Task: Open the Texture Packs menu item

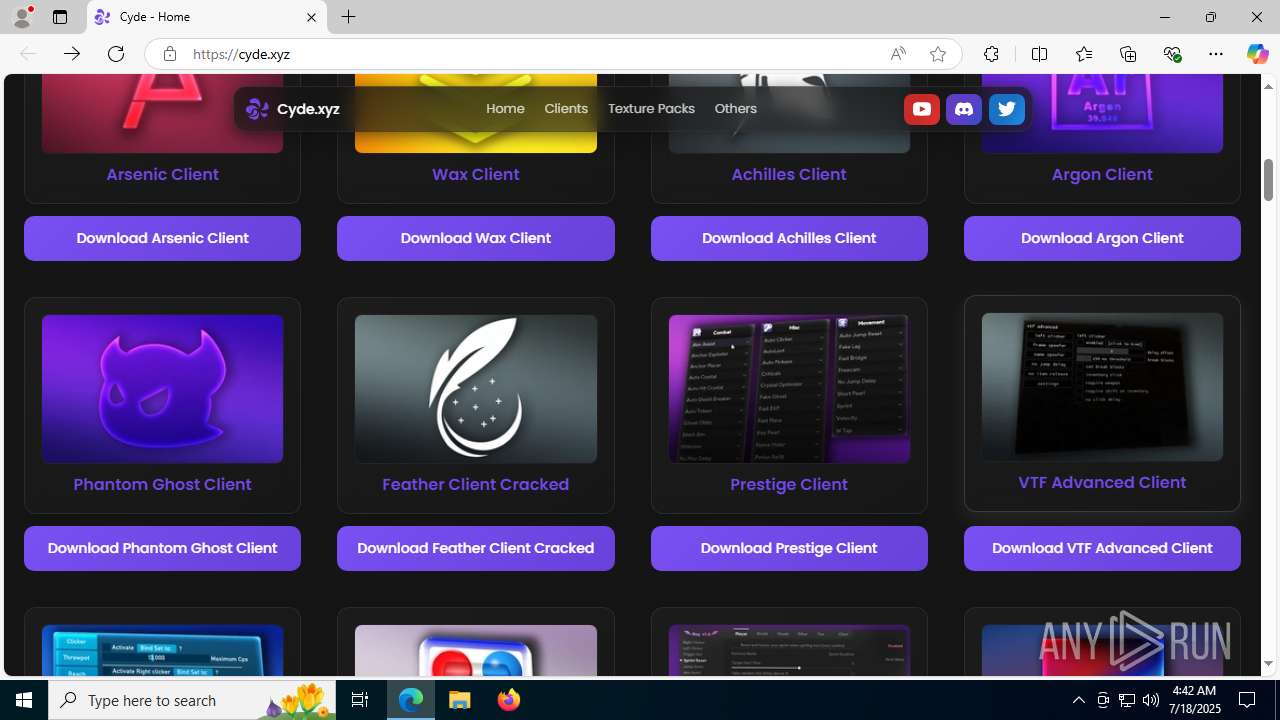Action: pyautogui.click(x=651, y=109)
